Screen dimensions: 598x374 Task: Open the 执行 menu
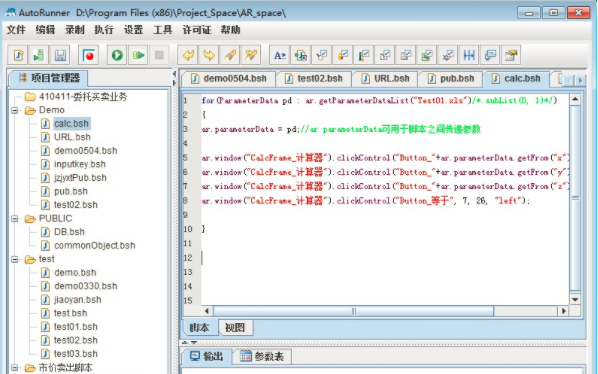104,30
